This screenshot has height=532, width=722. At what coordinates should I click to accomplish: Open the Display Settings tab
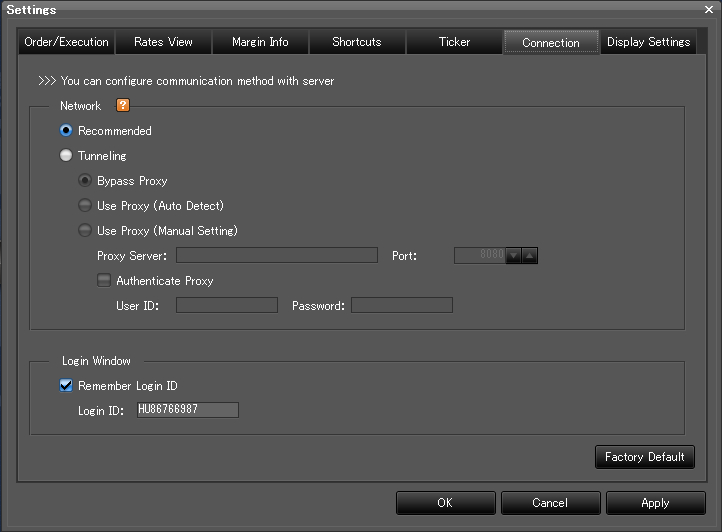pos(648,42)
